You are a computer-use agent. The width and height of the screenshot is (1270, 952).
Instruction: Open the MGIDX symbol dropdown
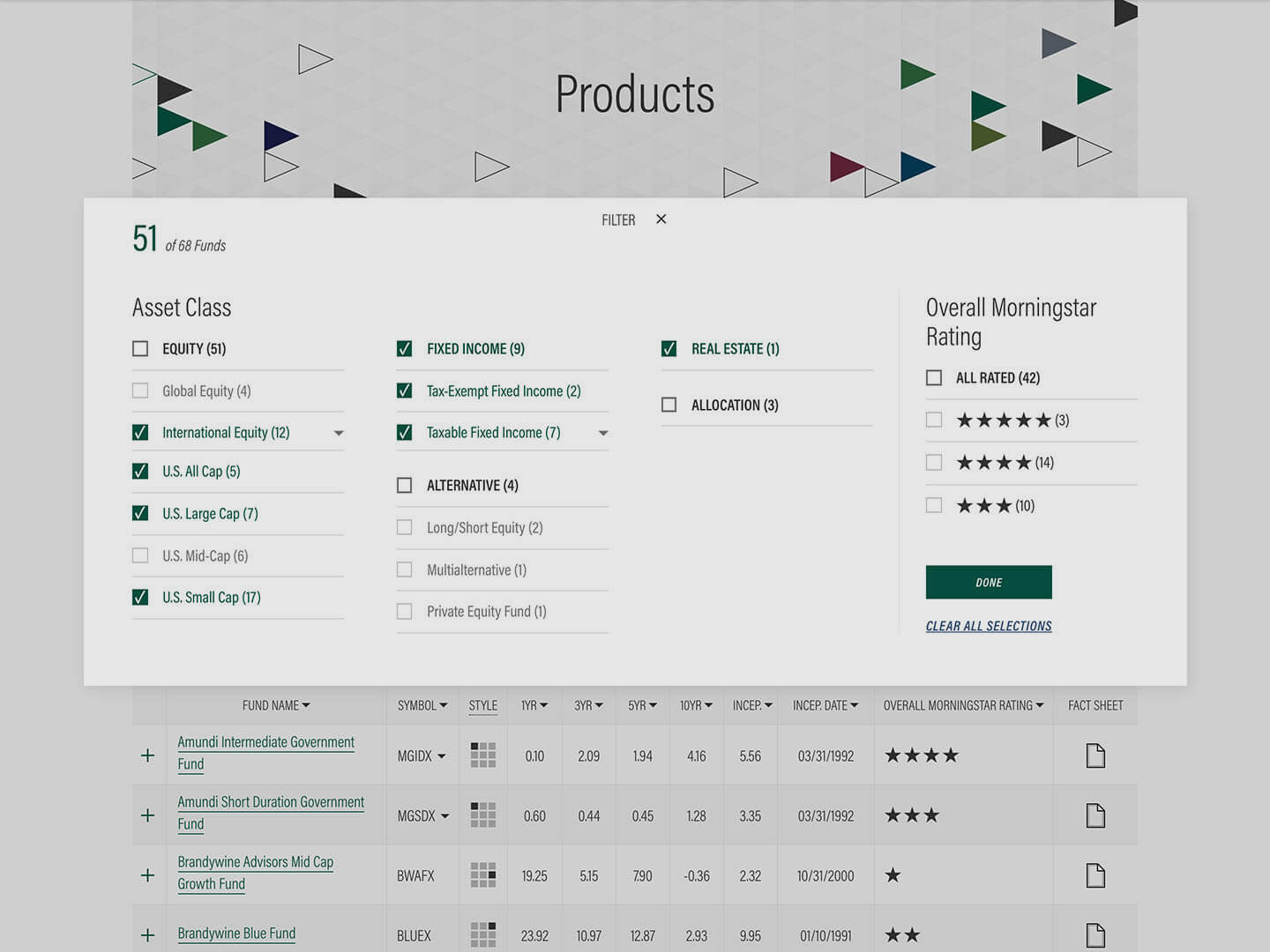tap(442, 756)
